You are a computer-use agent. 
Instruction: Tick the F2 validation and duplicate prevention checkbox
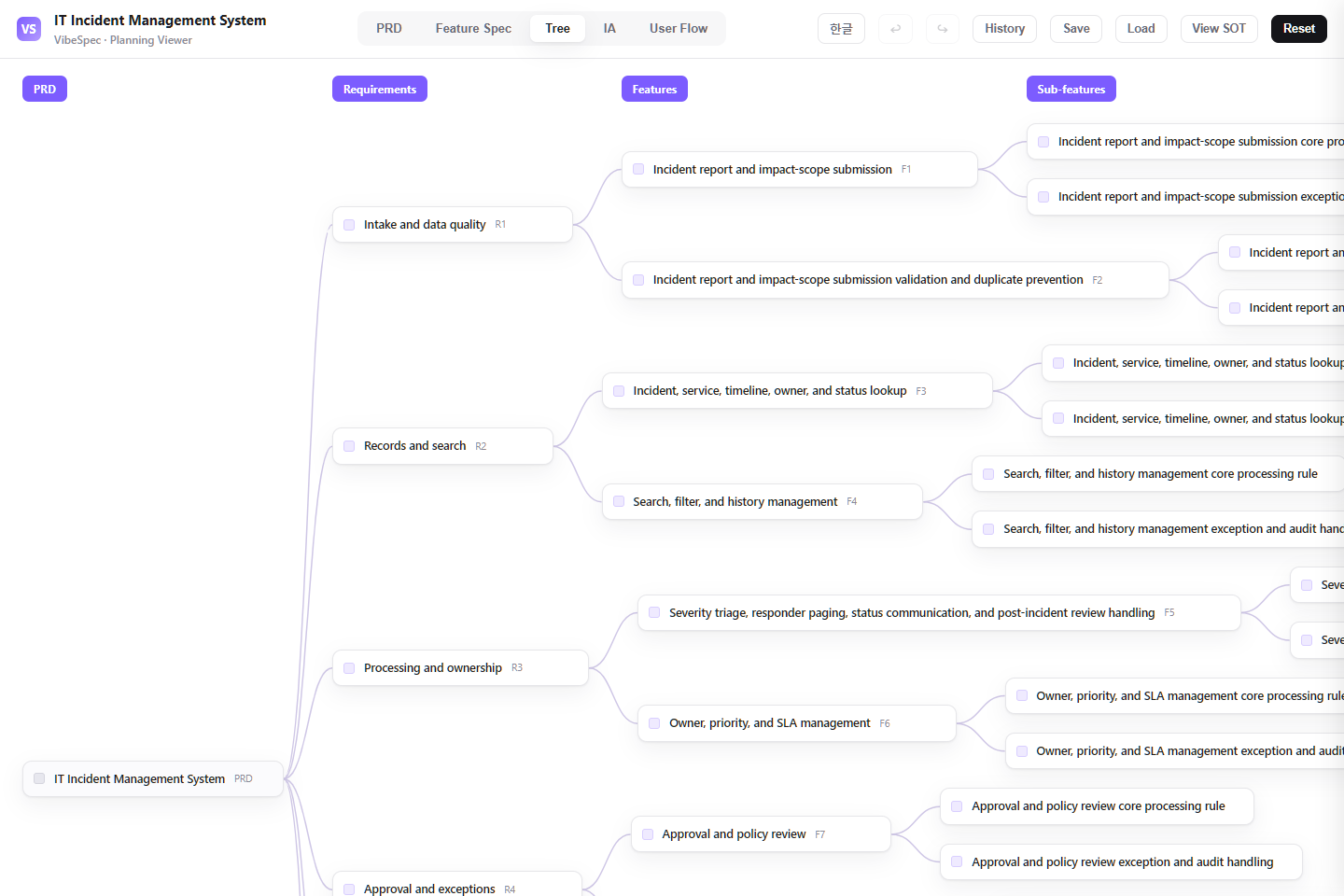pos(638,280)
